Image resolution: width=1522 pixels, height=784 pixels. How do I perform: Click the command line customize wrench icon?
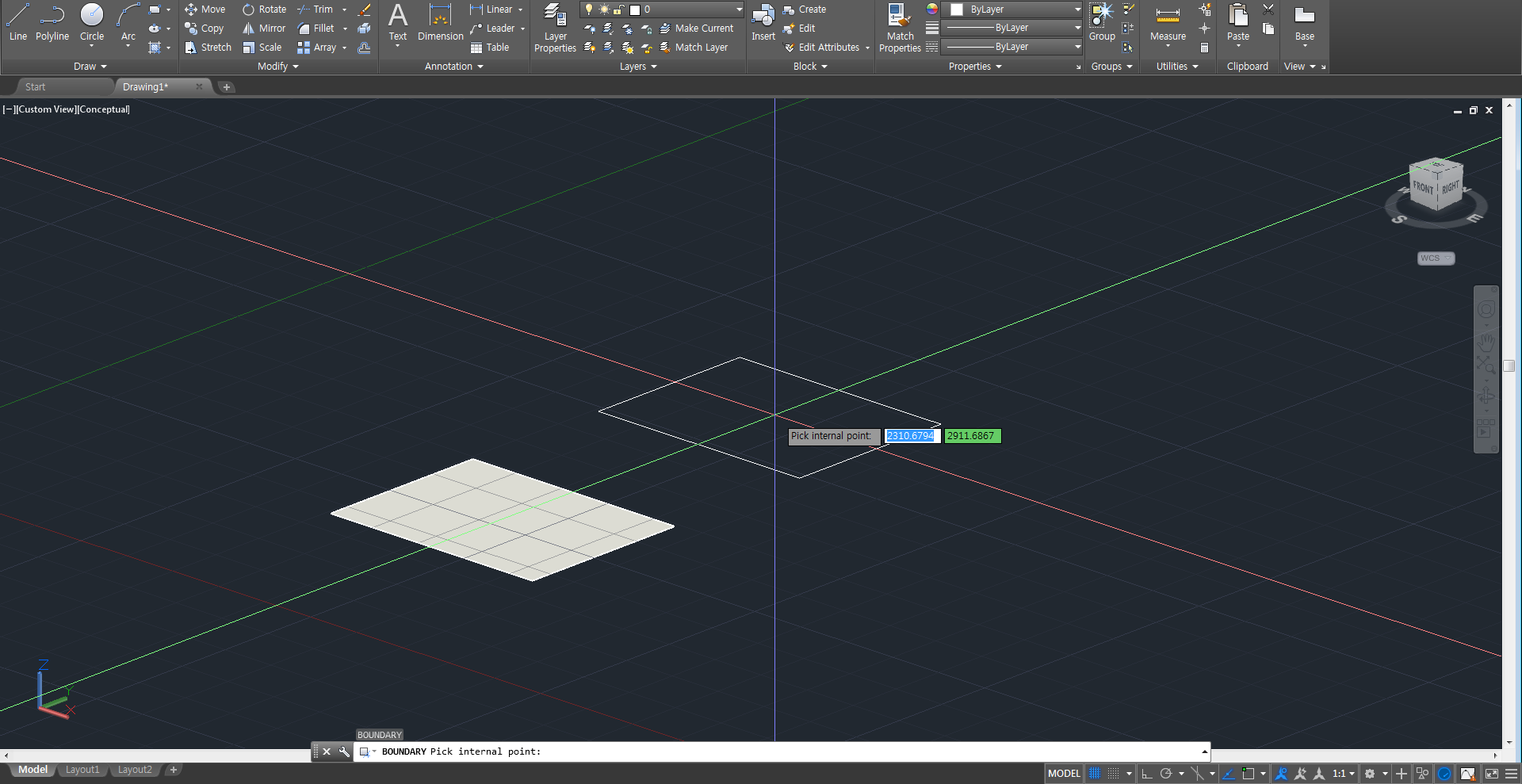[344, 751]
